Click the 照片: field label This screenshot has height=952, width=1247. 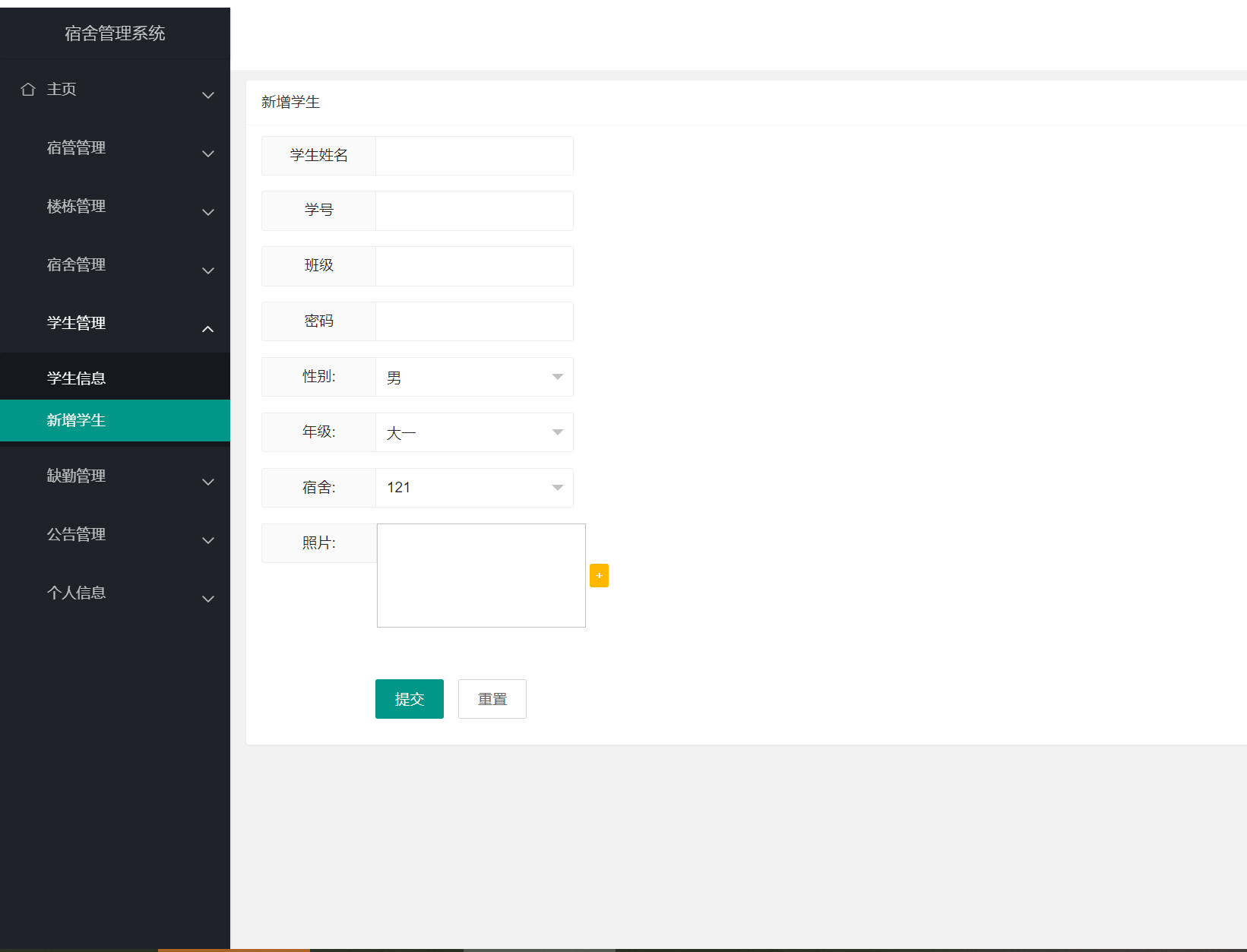point(319,543)
